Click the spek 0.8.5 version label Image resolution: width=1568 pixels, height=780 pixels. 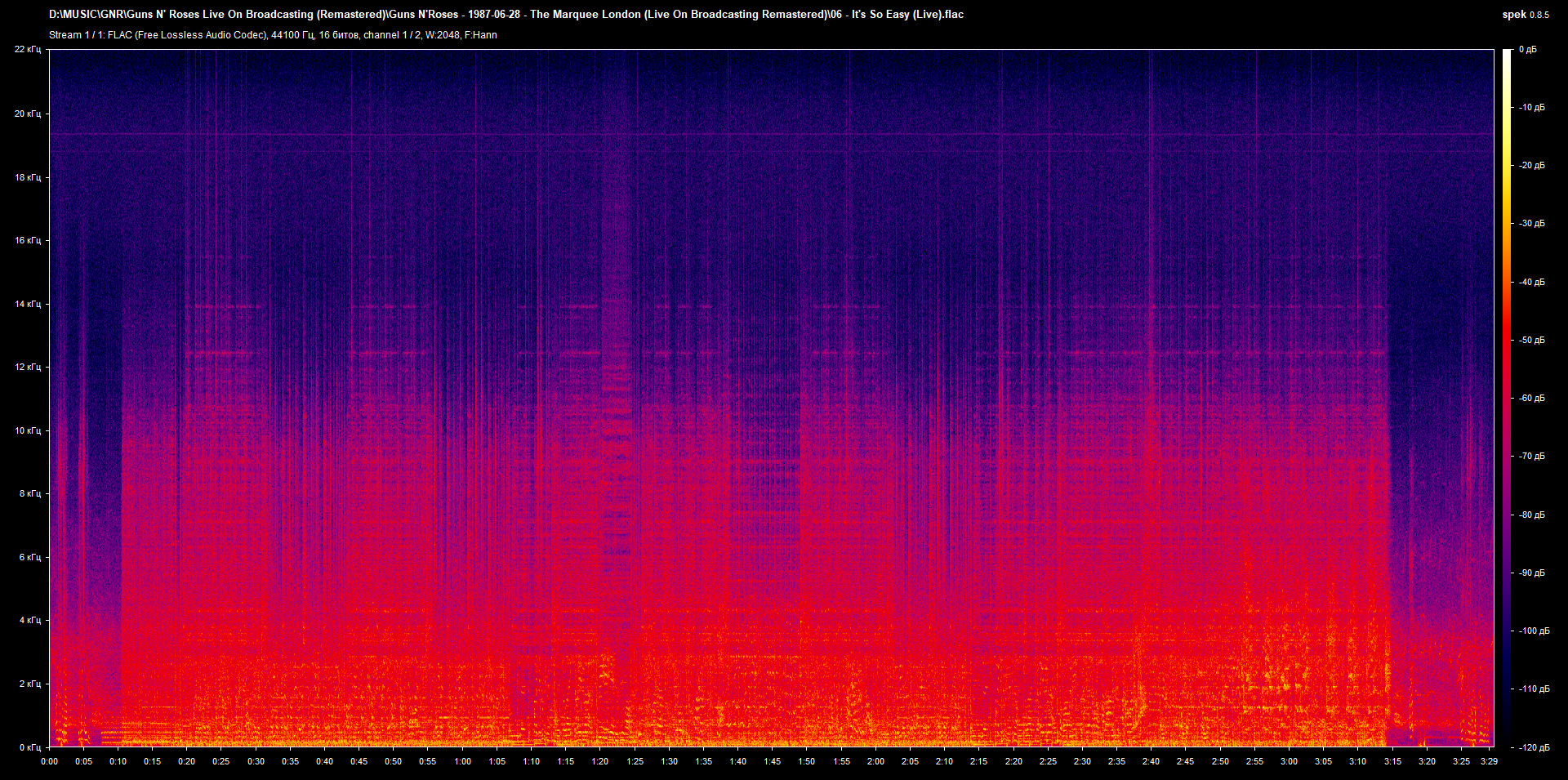point(1525,15)
